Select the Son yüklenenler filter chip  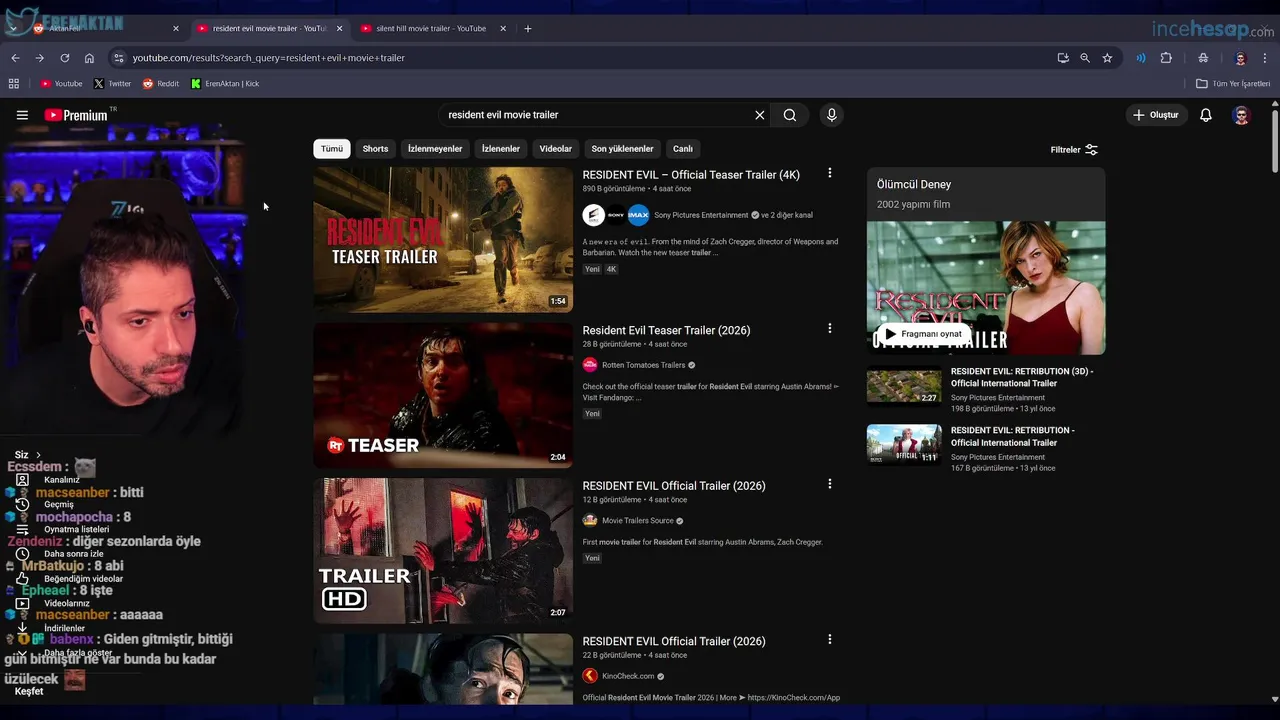click(622, 149)
